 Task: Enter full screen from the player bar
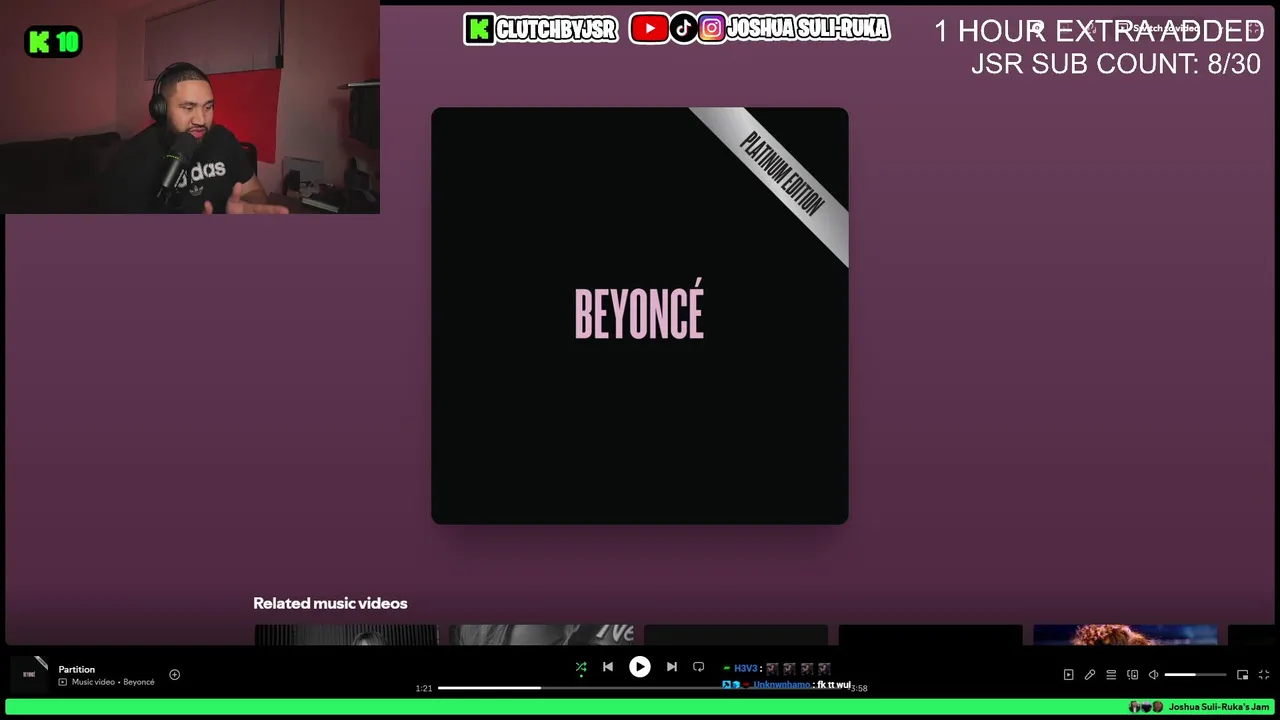pyautogui.click(x=1264, y=675)
